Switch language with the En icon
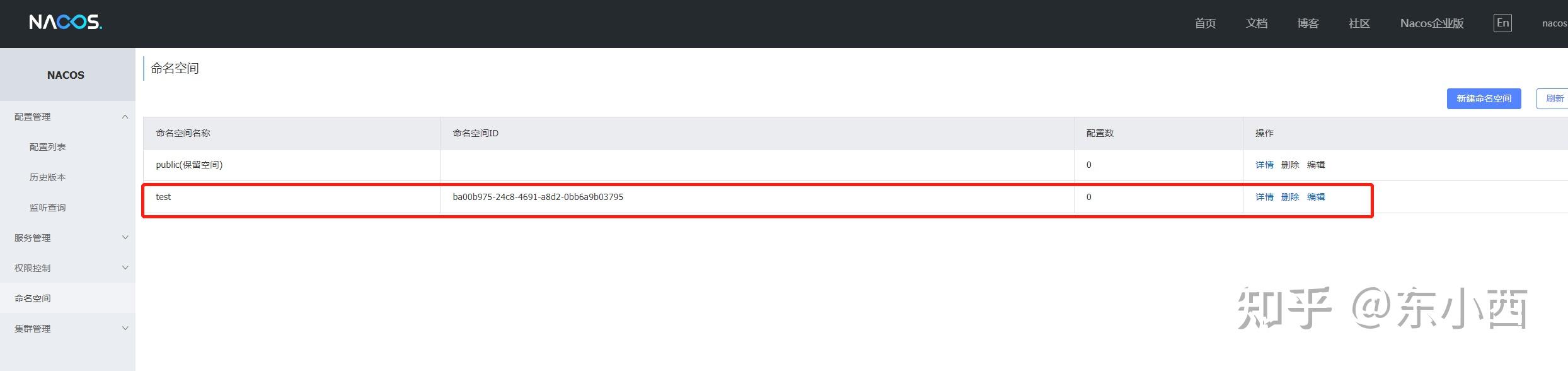 pos(1502,23)
